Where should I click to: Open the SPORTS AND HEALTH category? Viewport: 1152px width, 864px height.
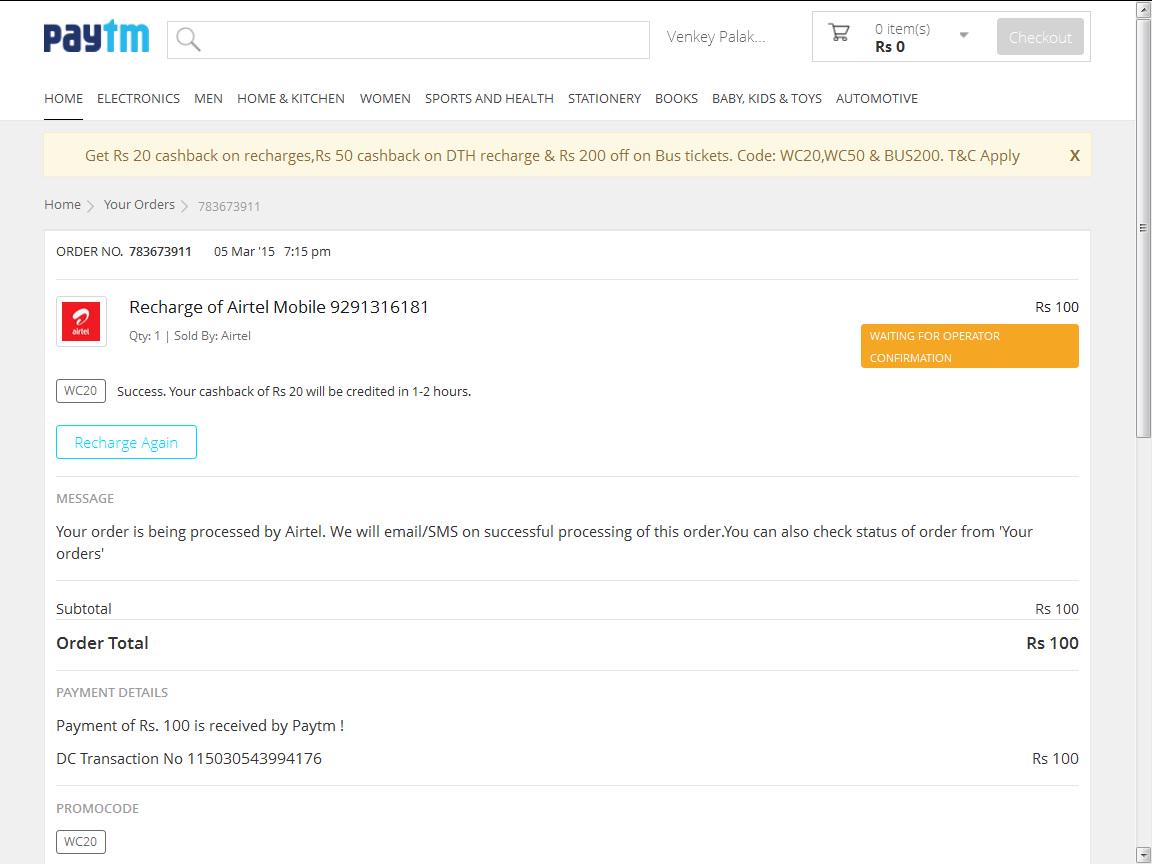point(489,98)
